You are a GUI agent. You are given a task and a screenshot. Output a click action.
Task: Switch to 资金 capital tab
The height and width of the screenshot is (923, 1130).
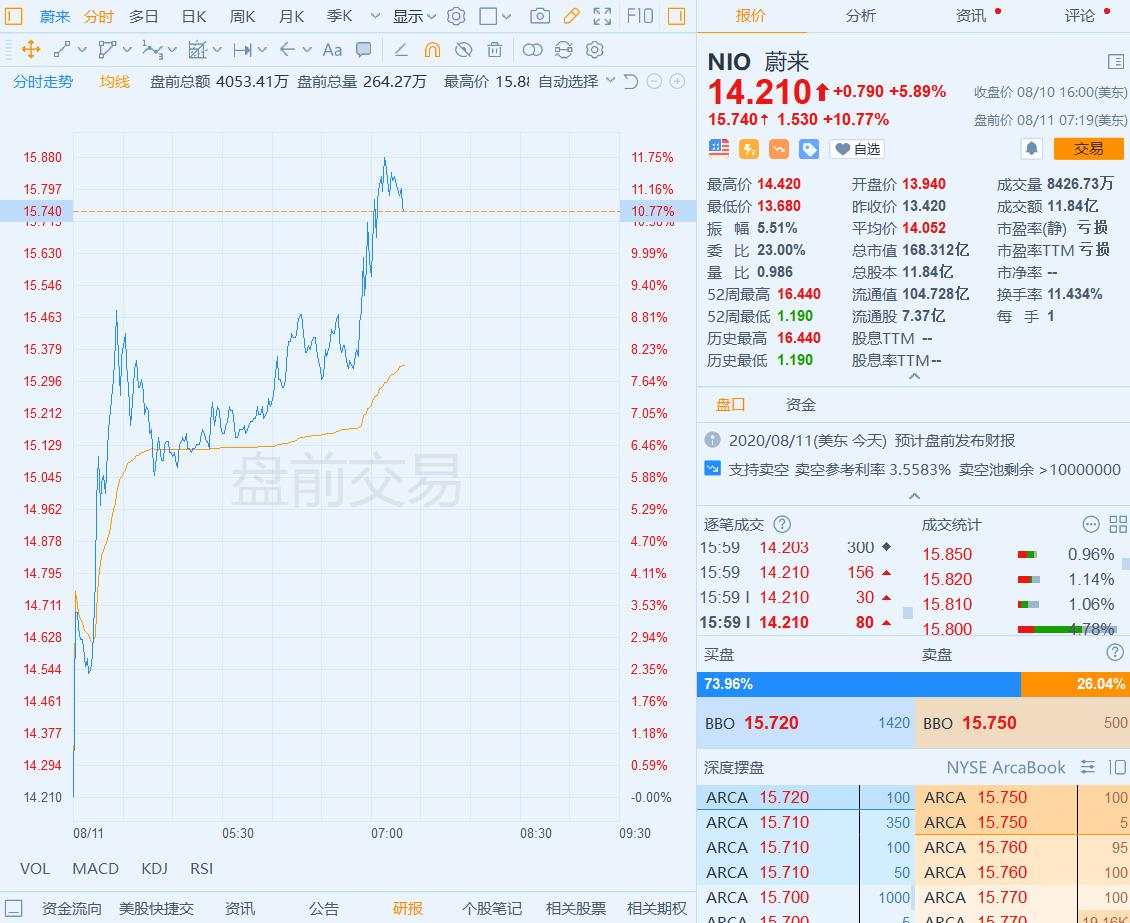[x=800, y=405]
